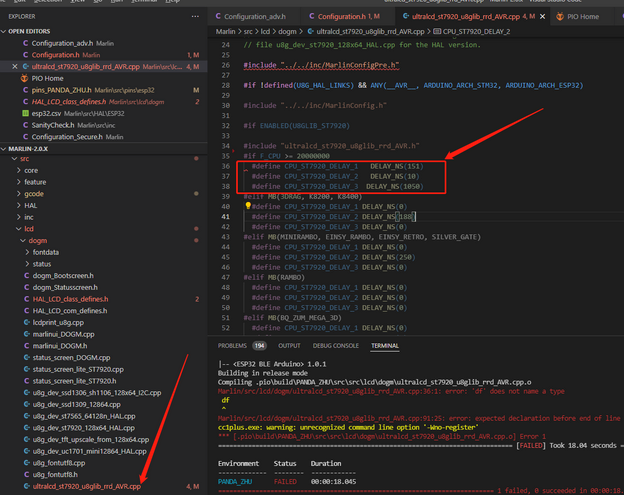Open u8g_fontutf8.cpp in file tree
This screenshot has height=495, width=624.
(x=59, y=463)
